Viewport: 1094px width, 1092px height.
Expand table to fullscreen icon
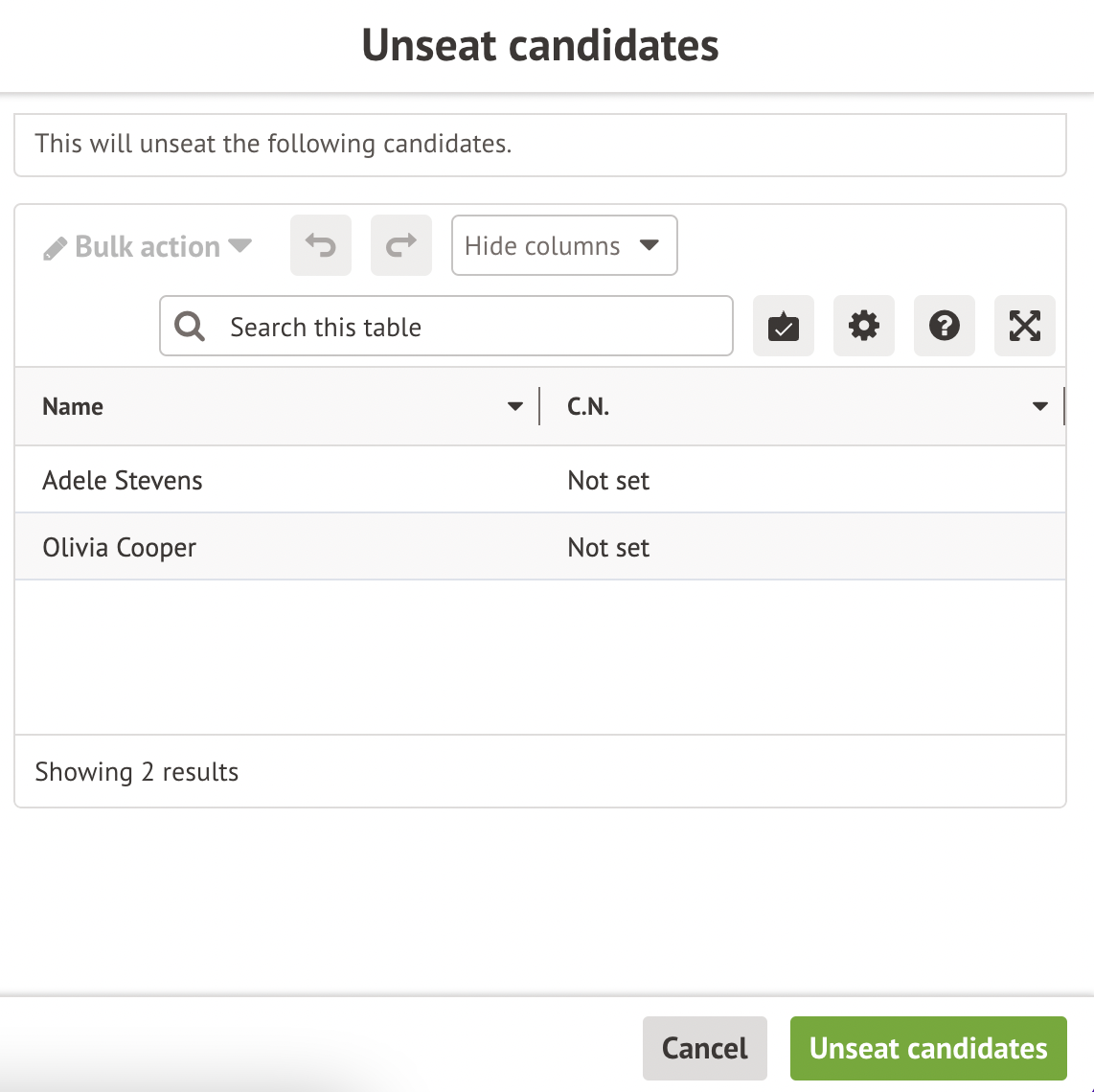coord(1025,327)
